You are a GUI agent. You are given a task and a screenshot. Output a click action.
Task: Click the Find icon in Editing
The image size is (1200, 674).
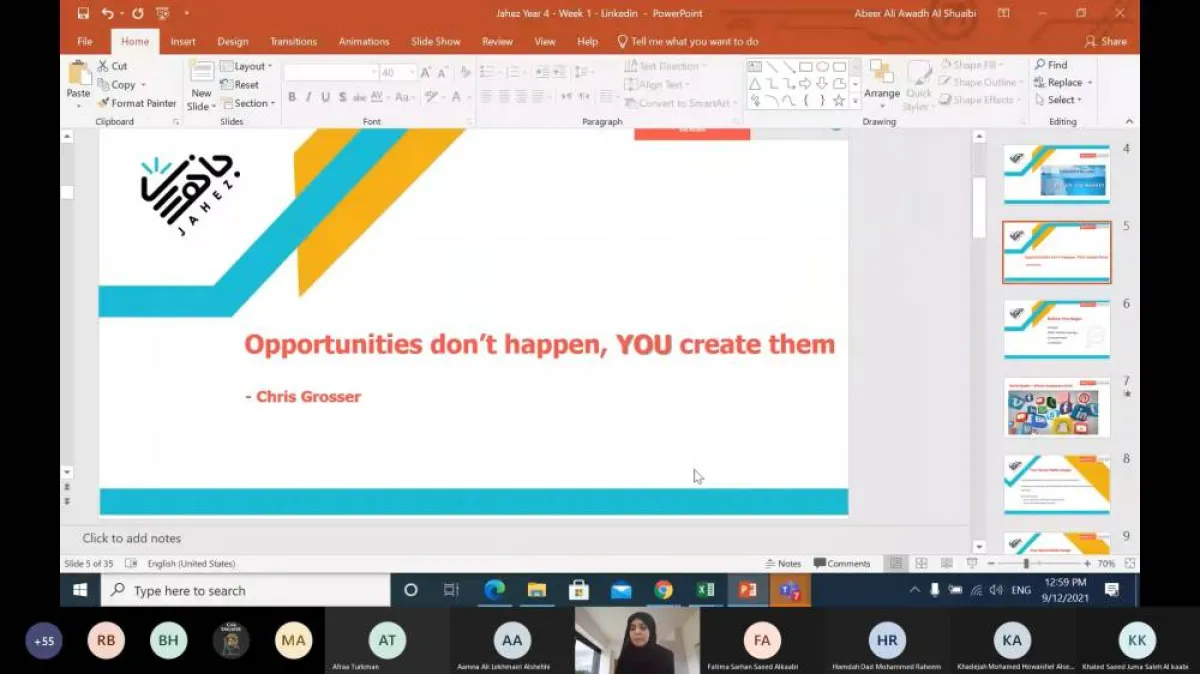[x=1051, y=65]
